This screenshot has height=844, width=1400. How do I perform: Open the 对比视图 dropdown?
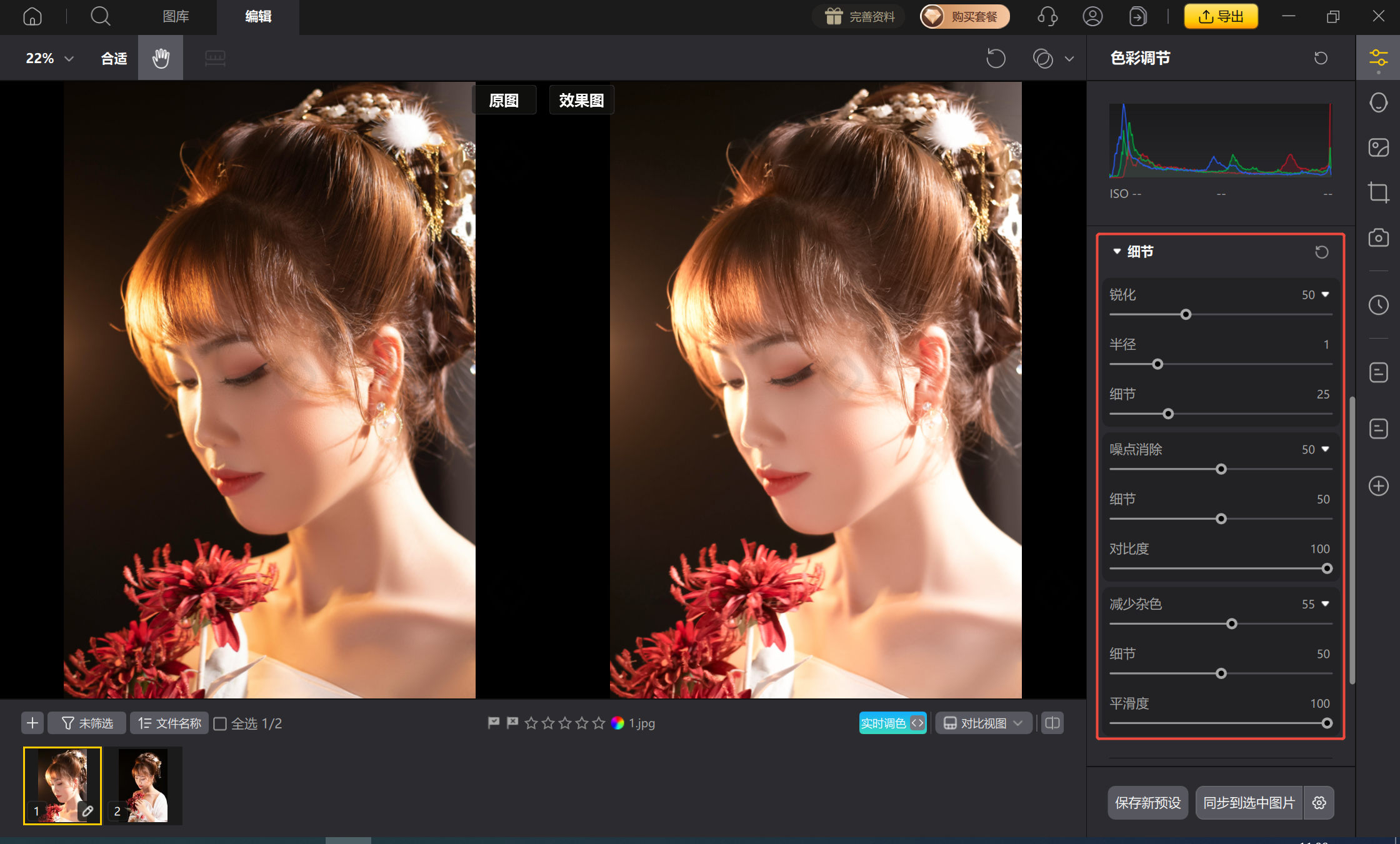tap(983, 723)
